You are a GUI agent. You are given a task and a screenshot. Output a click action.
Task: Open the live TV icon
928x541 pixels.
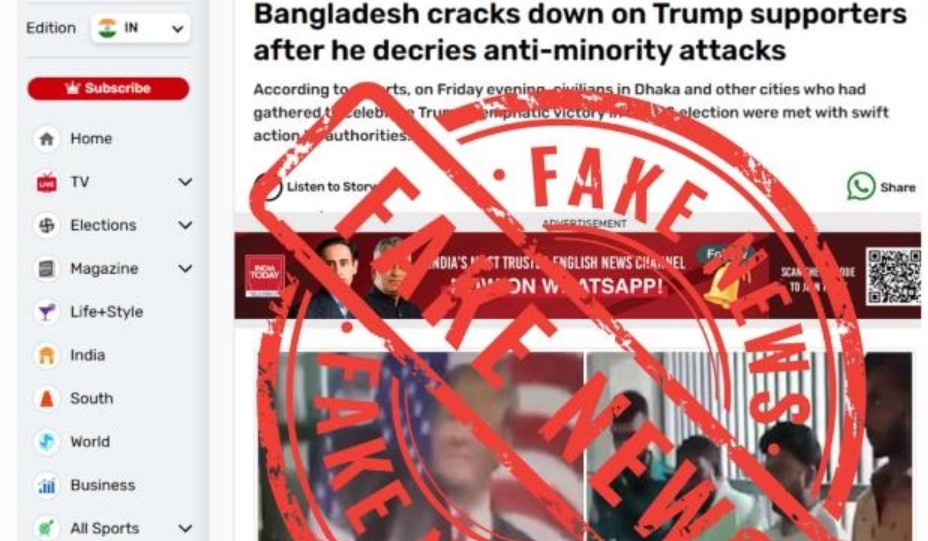[46, 182]
